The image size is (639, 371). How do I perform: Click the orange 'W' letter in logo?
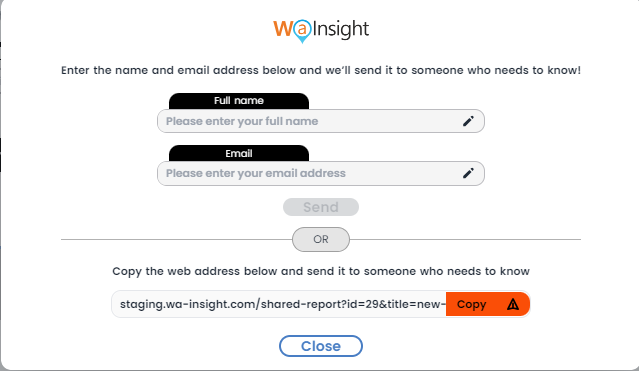click(283, 29)
